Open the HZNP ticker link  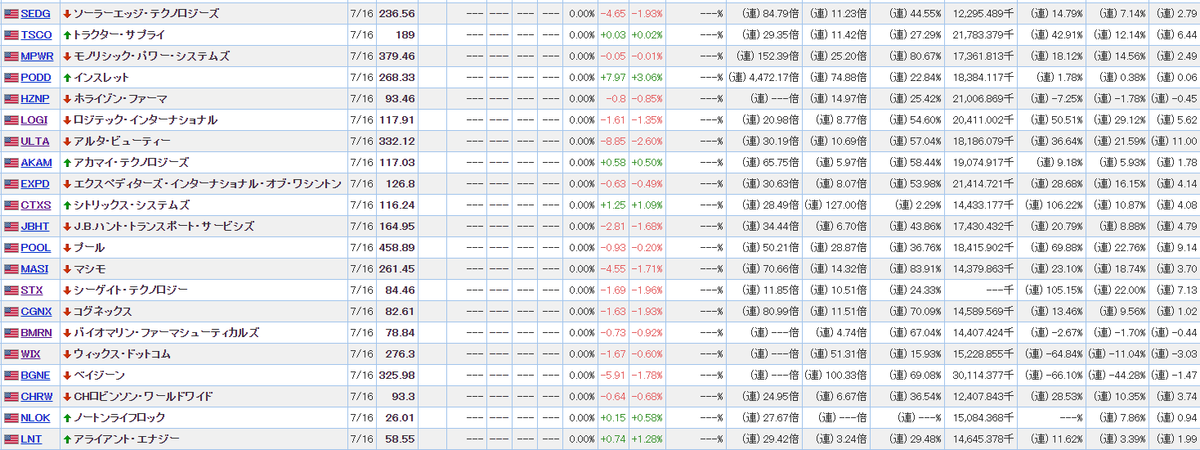[x=36, y=98]
